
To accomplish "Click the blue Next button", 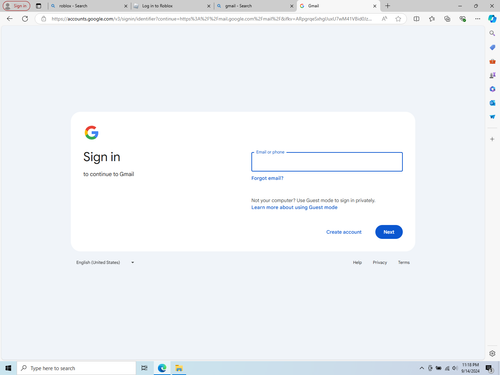I will 389,232.
